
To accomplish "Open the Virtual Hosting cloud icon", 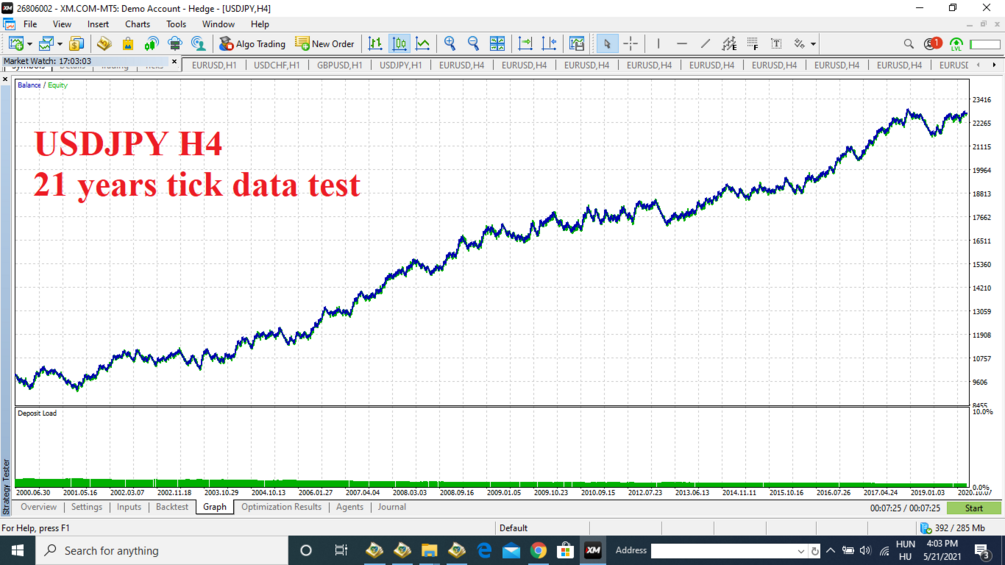I will (175, 44).
